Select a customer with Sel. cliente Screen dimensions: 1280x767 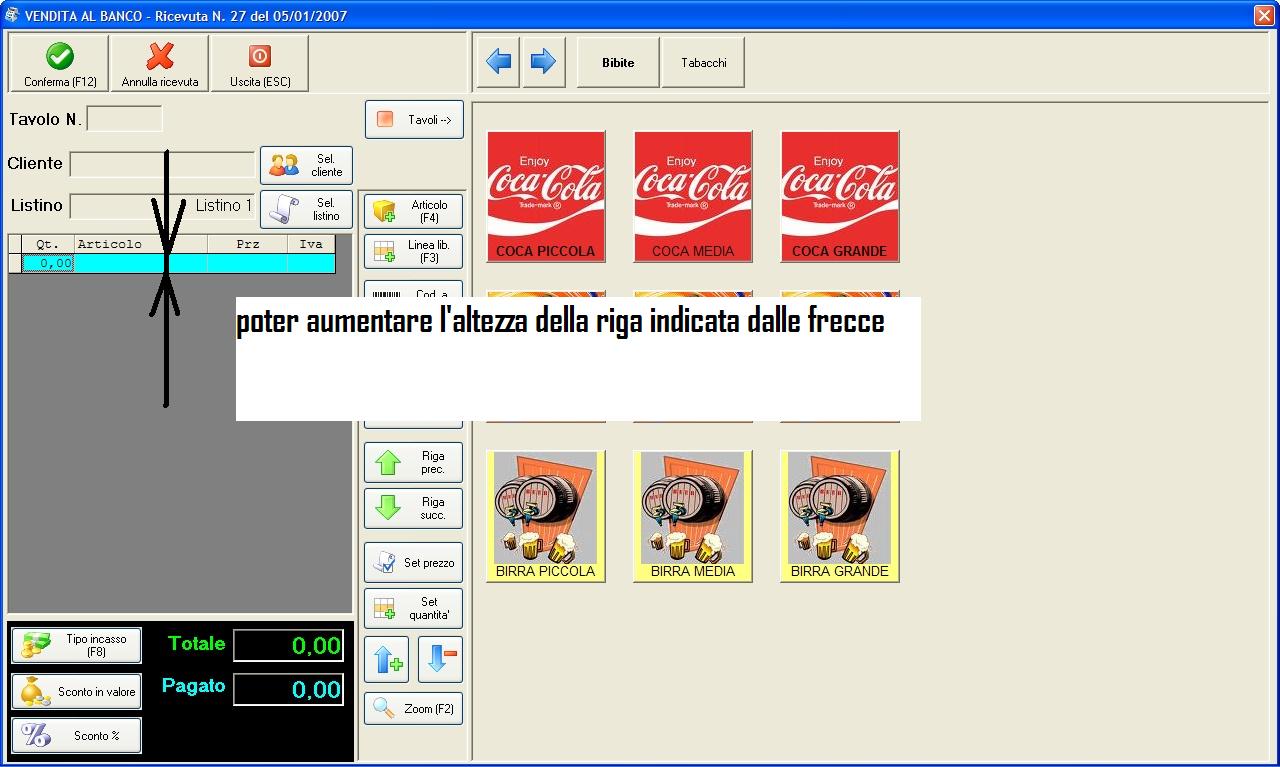click(306, 165)
